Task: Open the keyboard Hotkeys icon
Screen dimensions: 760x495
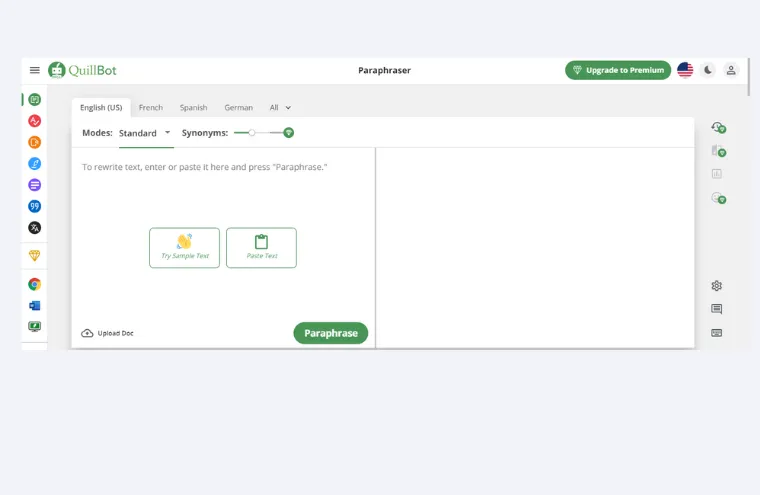Action: click(x=716, y=333)
